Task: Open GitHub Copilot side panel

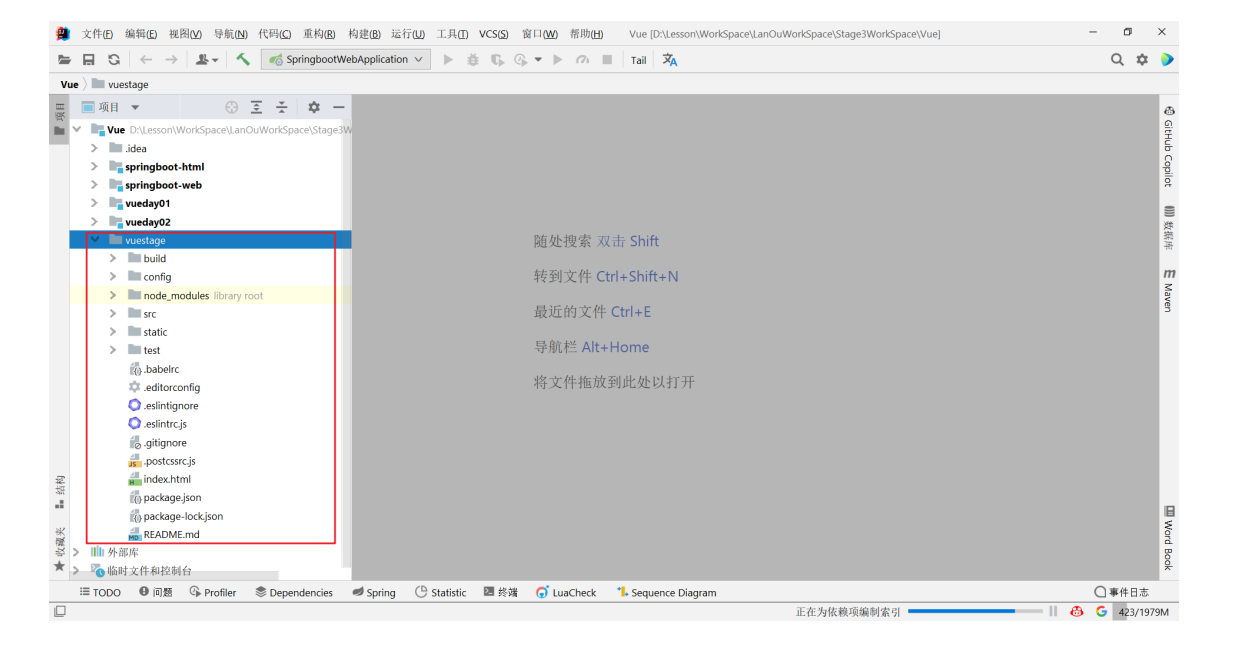Action: tap(1169, 146)
